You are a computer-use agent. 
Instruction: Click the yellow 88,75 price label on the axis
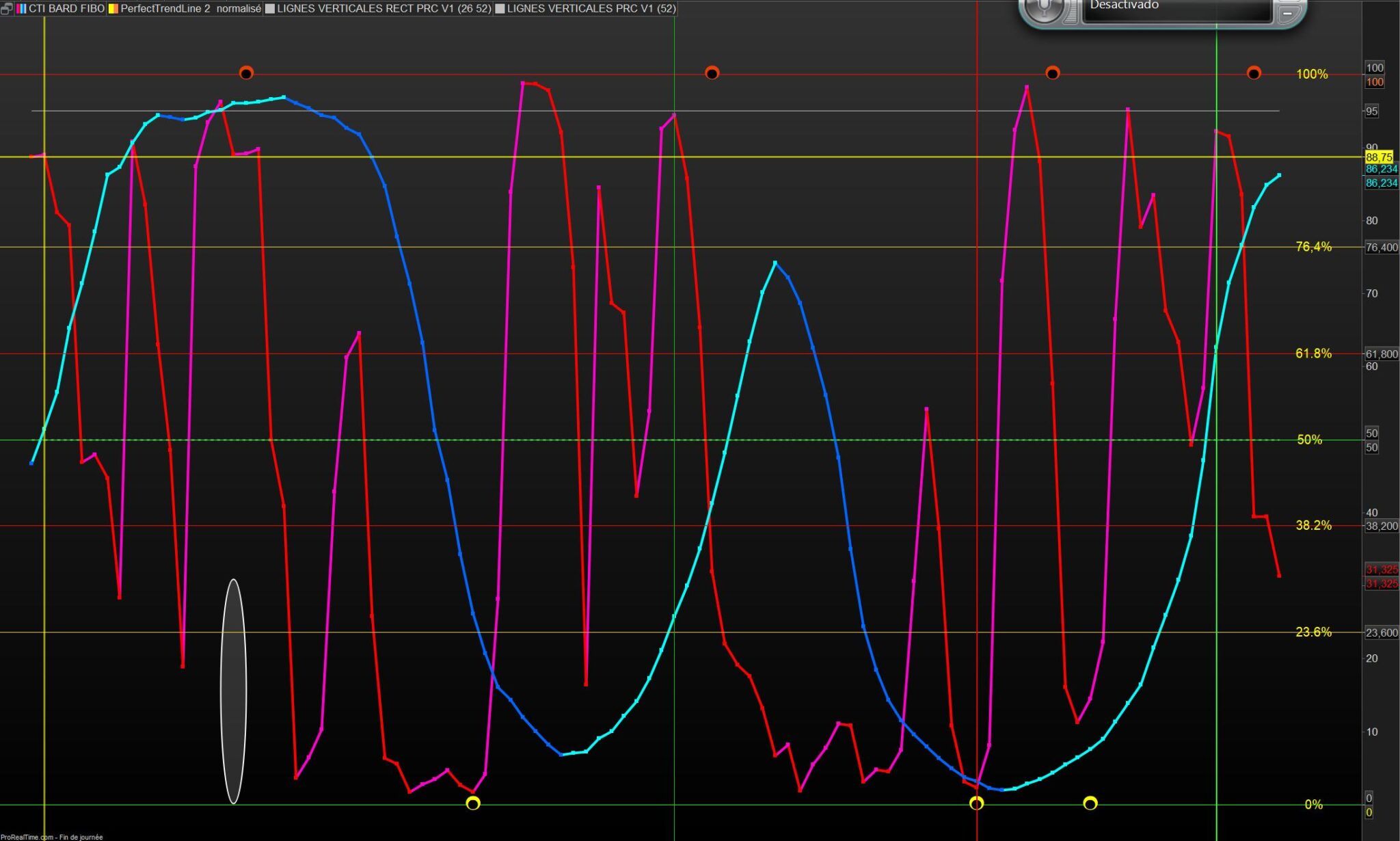pyautogui.click(x=1379, y=157)
